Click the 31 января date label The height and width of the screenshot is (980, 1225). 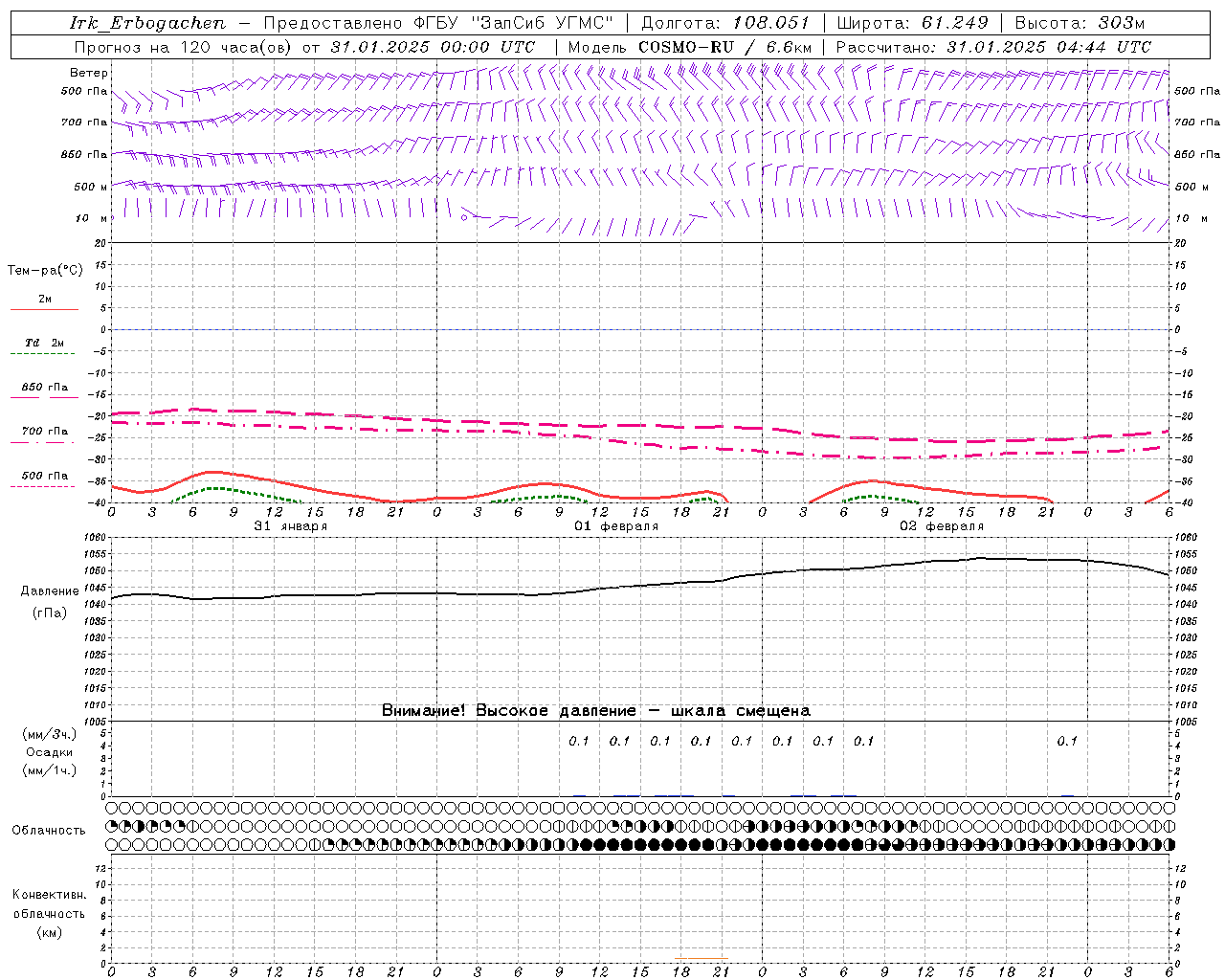(x=291, y=526)
